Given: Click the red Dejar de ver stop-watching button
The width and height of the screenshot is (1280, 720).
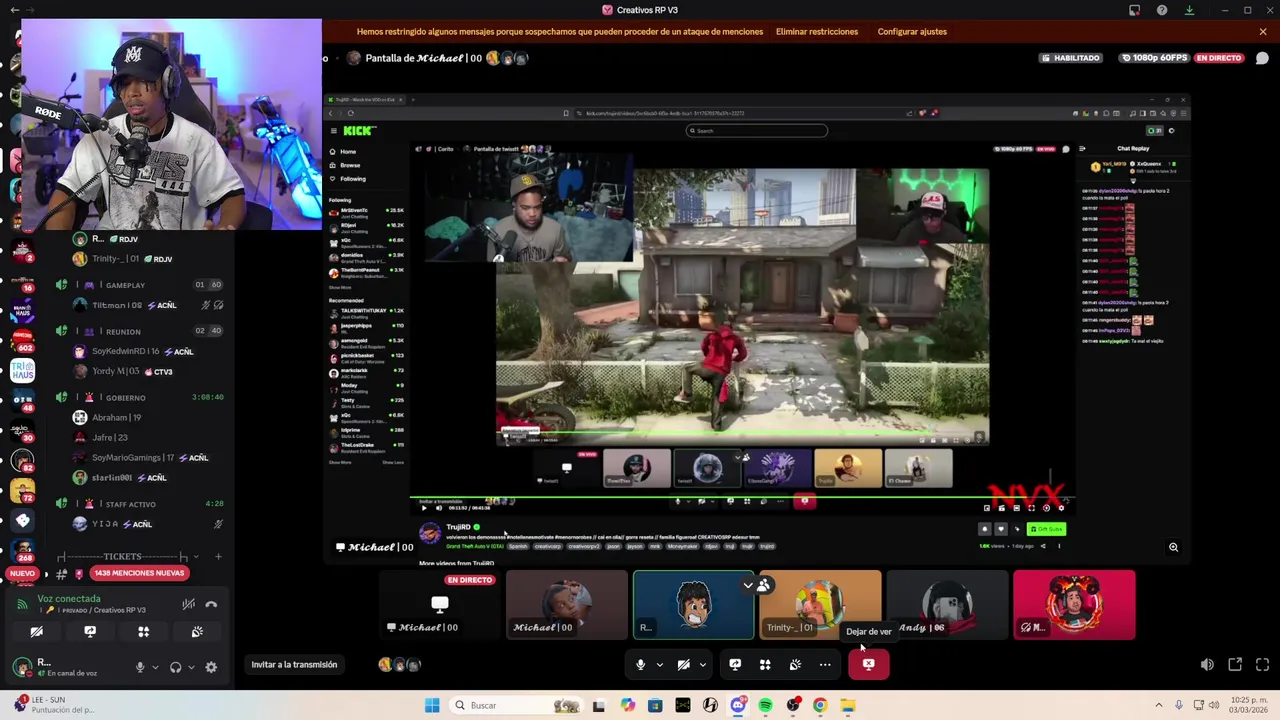Looking at the screenshot, I should click(x=868, y=664).
